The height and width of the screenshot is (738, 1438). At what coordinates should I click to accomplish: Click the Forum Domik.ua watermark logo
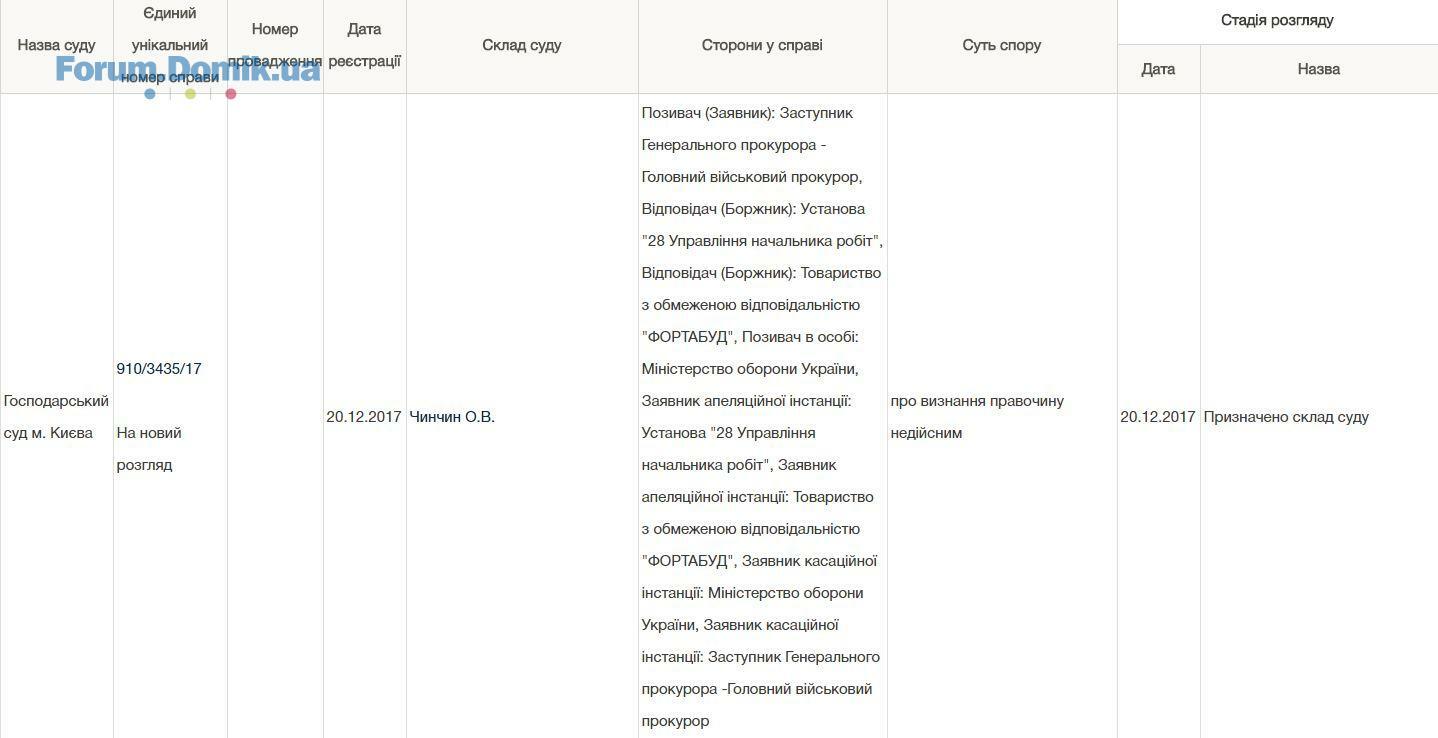pyautogui.click(x=187, y=68)
